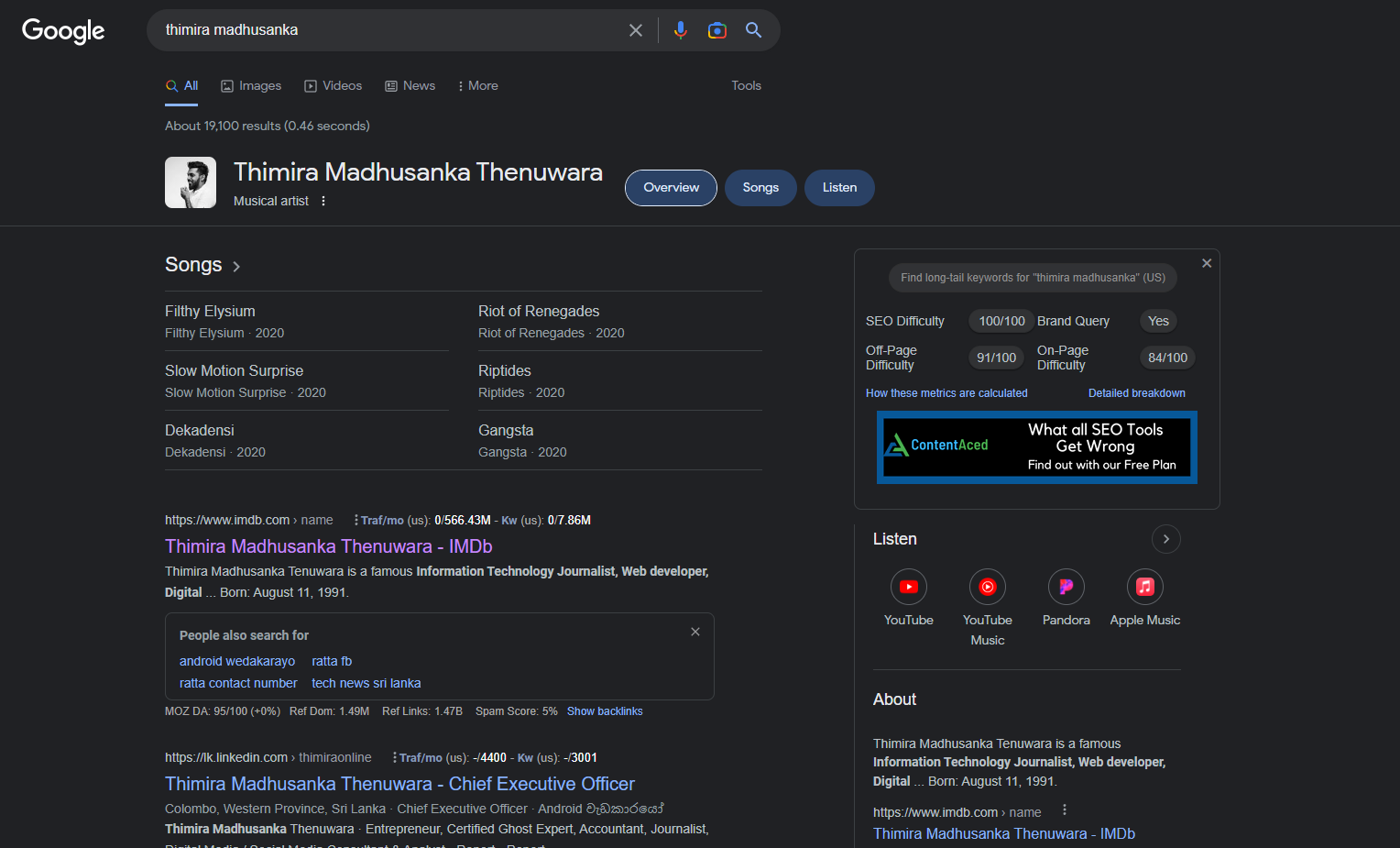Select the Songs chip
The image size is (1400, 848).
(x=760, y=188)
